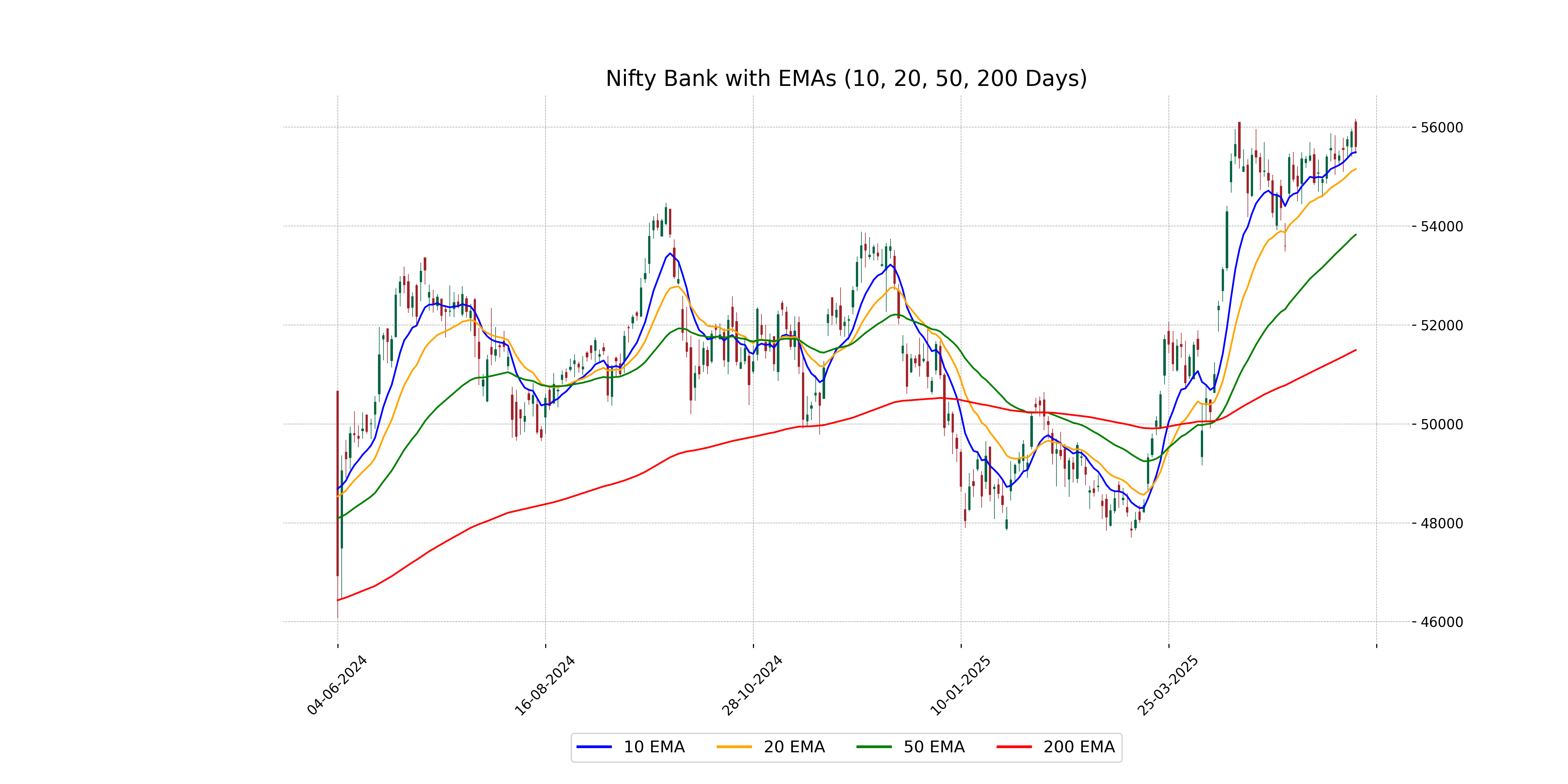This screenshot has height=784, width=1568.
Task: Click the 56000 y-axis label
Action: (x=1441, y=128)
